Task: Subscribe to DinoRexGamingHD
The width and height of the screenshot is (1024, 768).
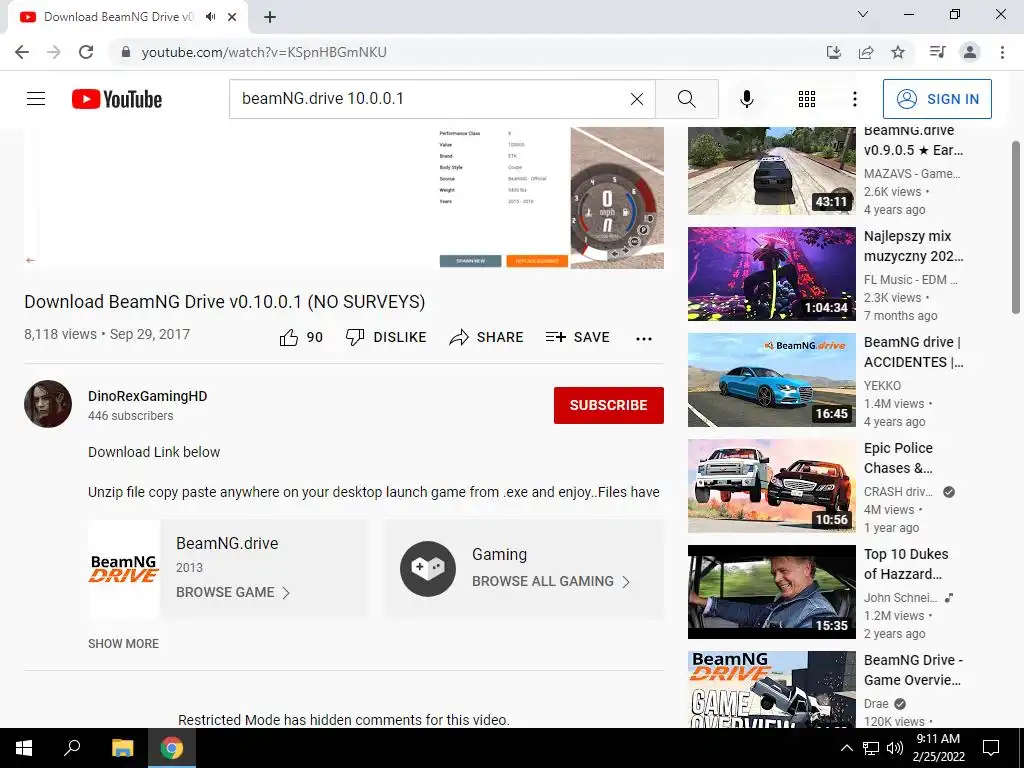Action: [x=609, y=405]
